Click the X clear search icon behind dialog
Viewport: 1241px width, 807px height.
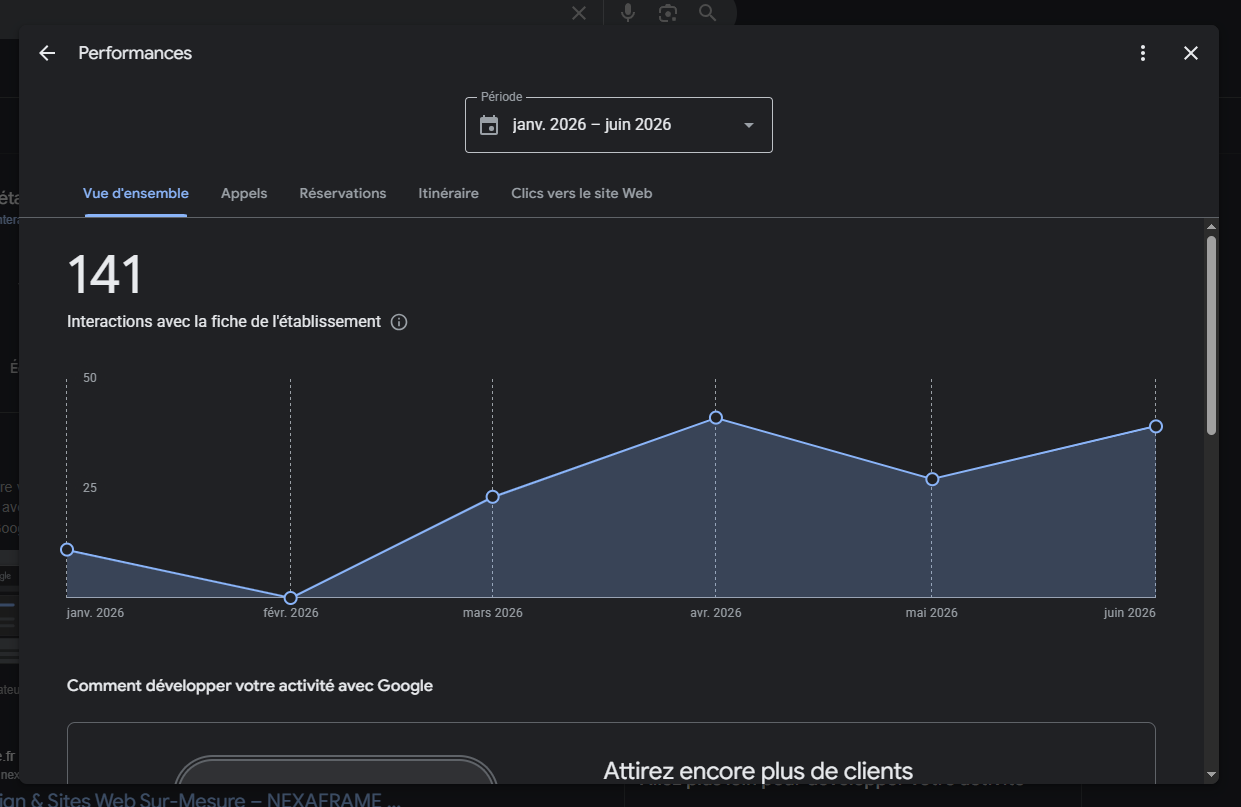[579, 13]
